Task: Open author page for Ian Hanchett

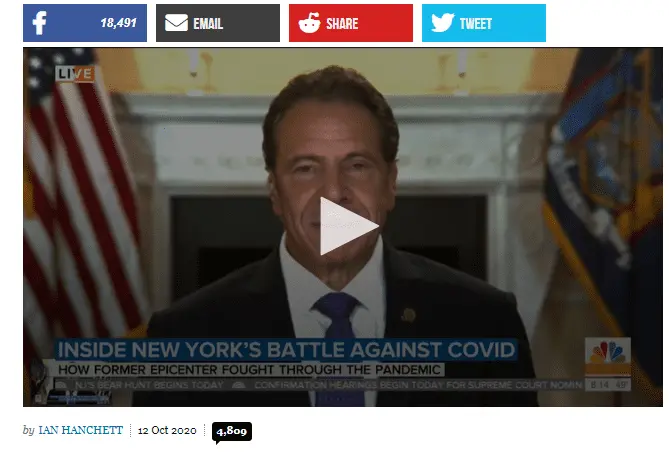Action: coord(80,430)
